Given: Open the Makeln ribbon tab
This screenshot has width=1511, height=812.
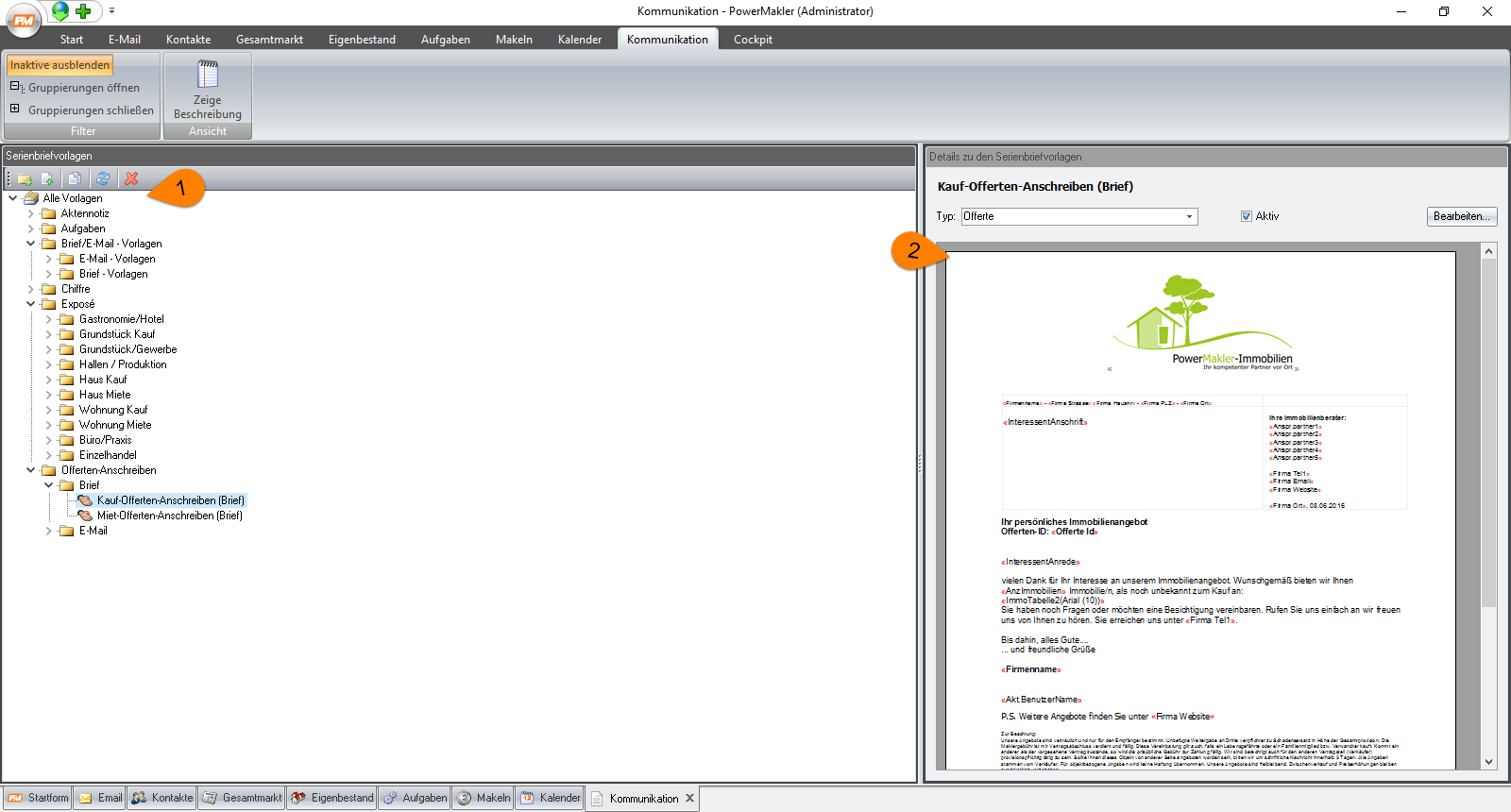Looking at the screenshot, I should [x=515, y=40].
